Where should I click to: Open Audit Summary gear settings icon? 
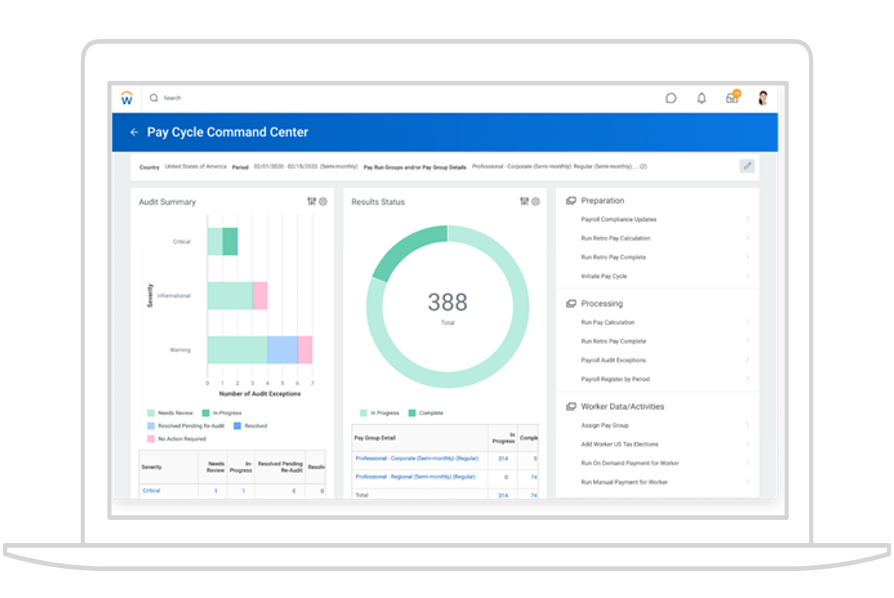coord(323,202)
